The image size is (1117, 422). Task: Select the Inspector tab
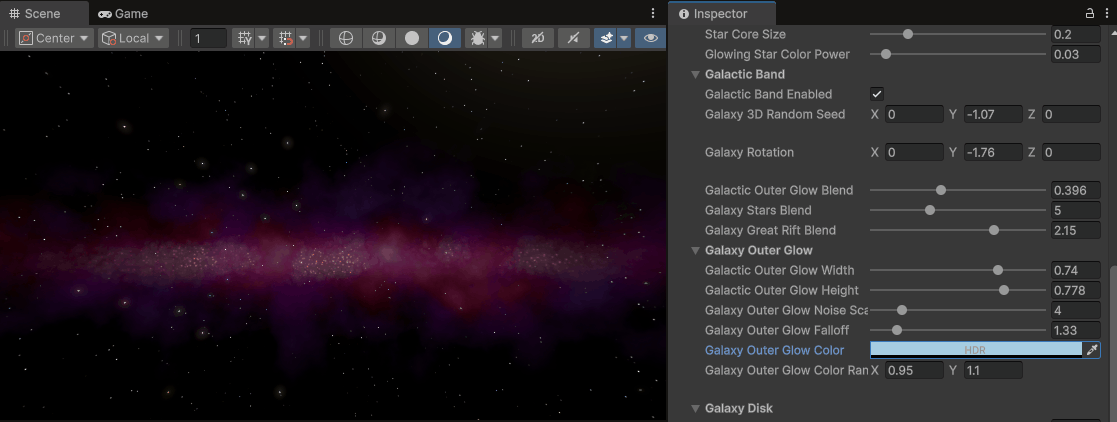point(712,13)
